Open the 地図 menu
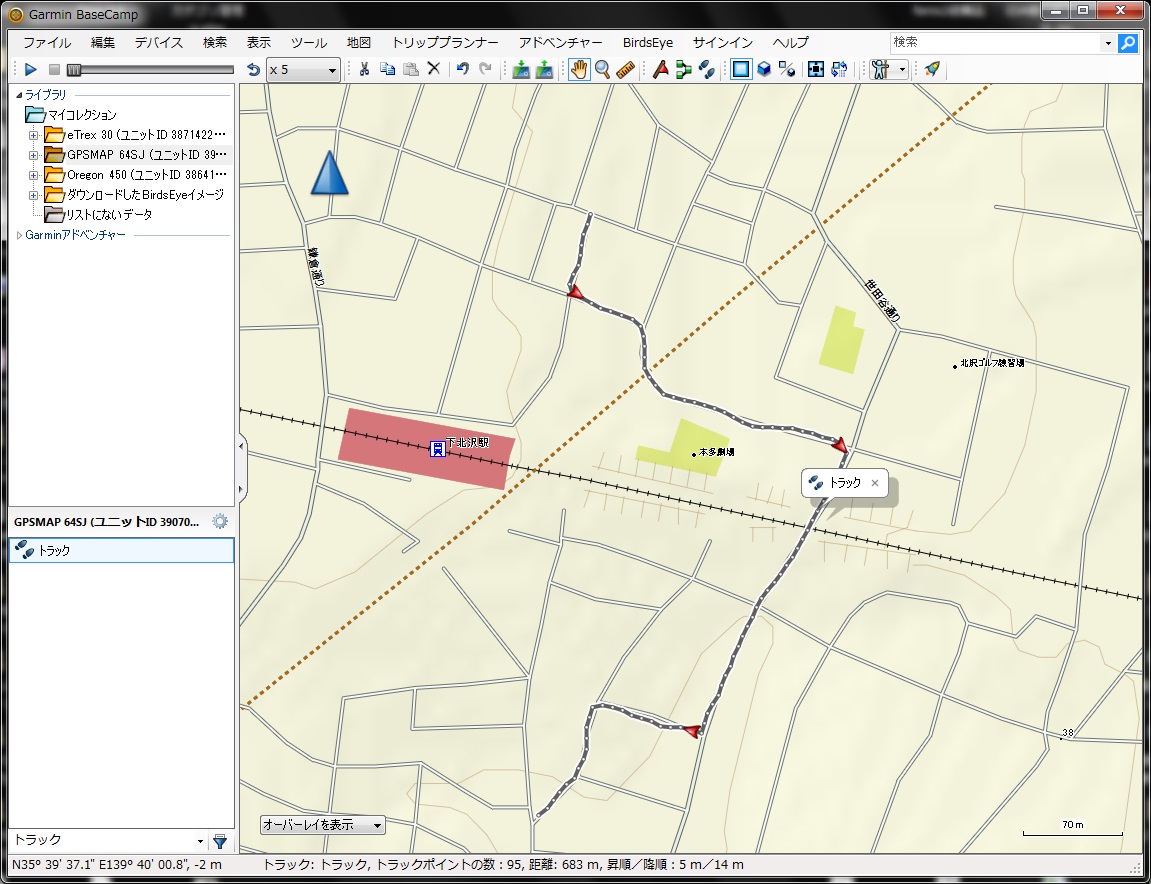Screen dimensions: 1151x884 pos(359,43)
